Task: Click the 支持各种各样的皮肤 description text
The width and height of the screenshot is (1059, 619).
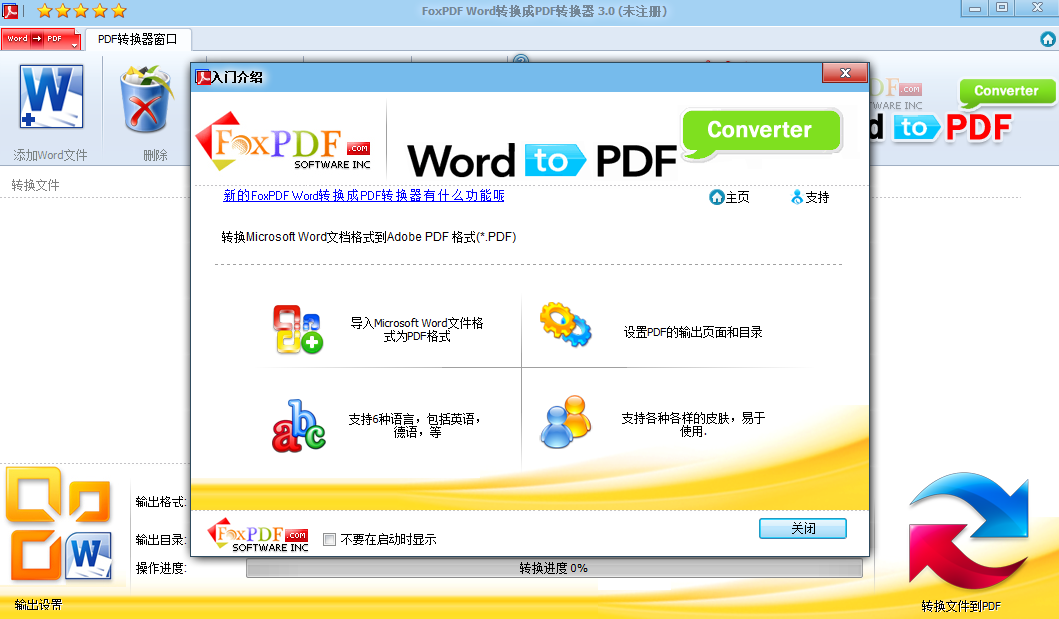Action: [x=693, y=425]
